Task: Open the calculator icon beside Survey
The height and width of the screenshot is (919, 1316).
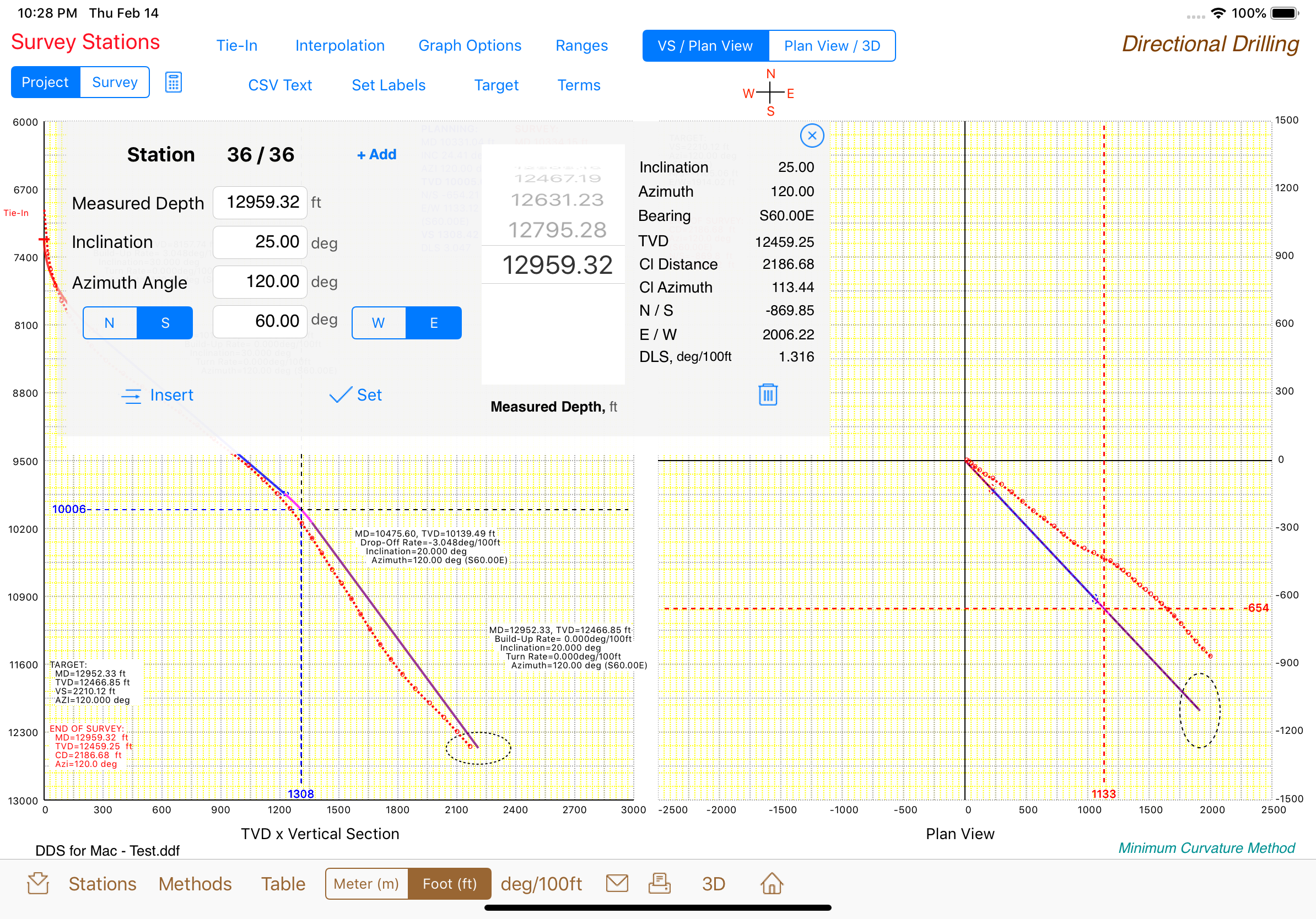Action: pos(173,83)
